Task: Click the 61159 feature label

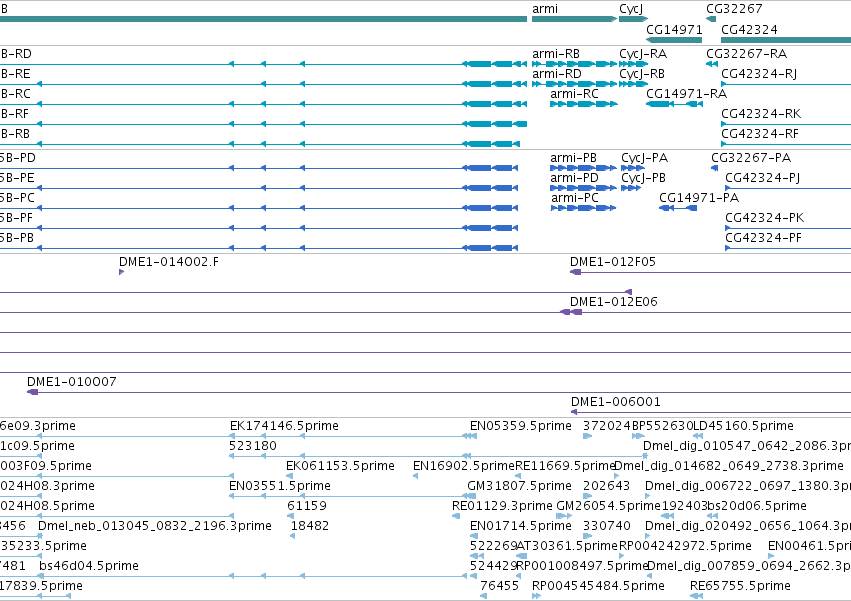Action: pos(307,506)
